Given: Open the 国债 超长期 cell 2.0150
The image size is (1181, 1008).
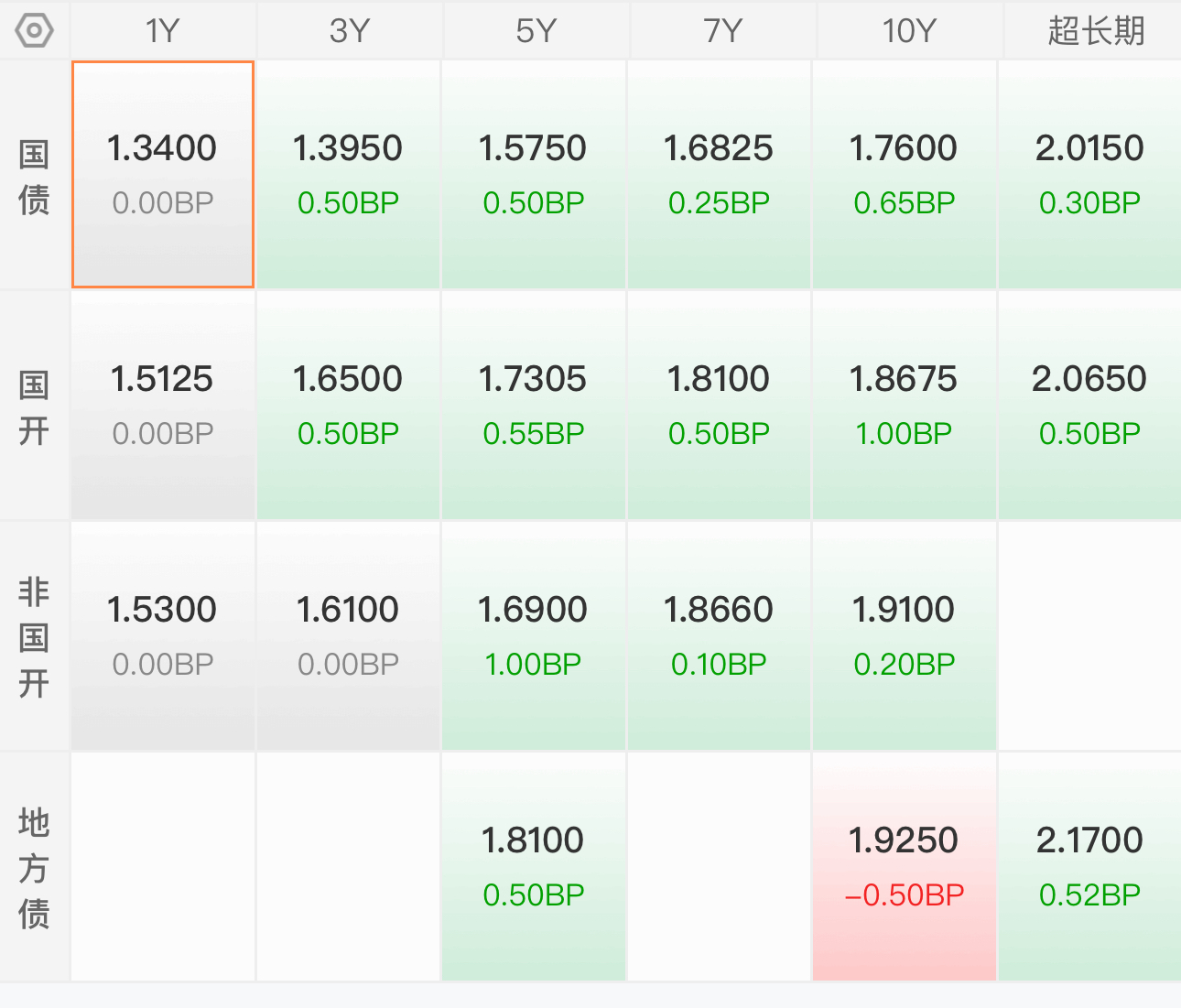Looking at the screenshot, I should [x=1089, y=175].
